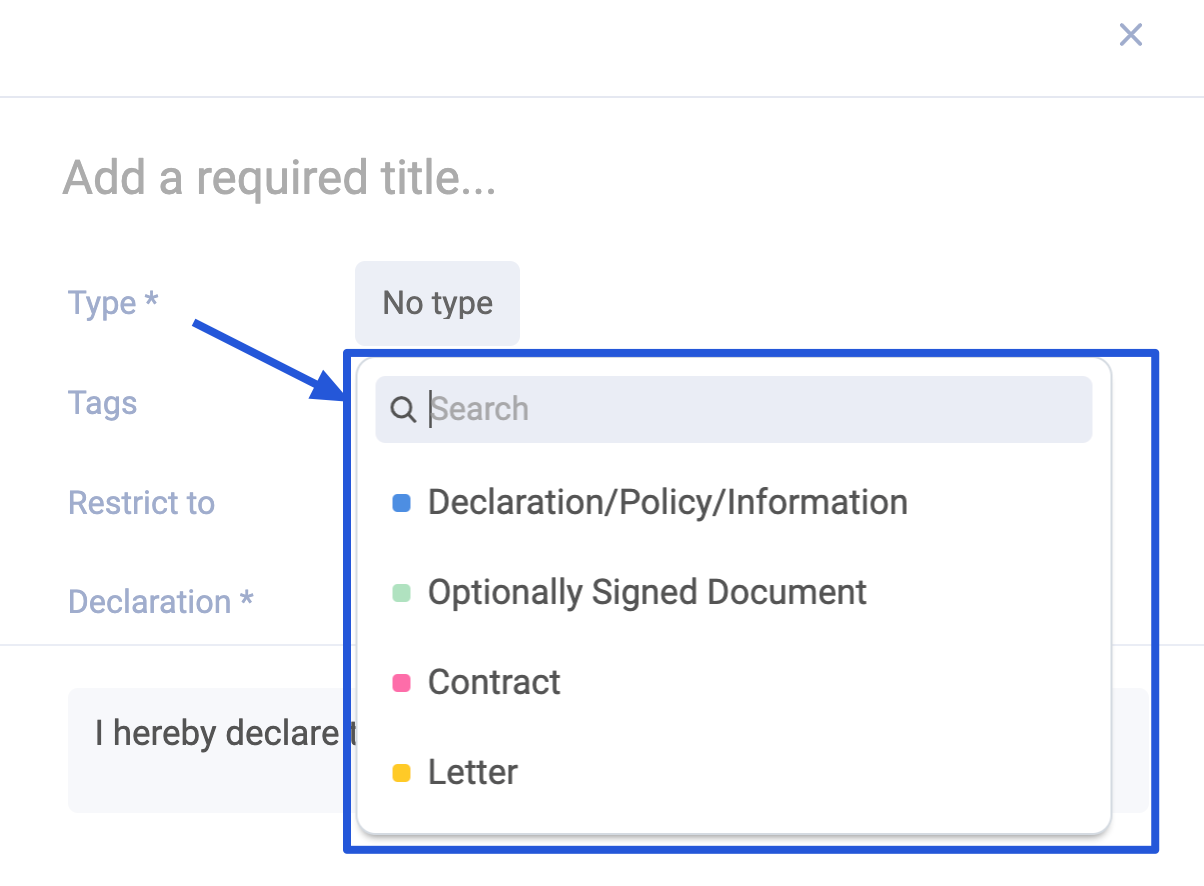Click the Type * label
This screenshot has width=1204, height=886.
[113, 303]
